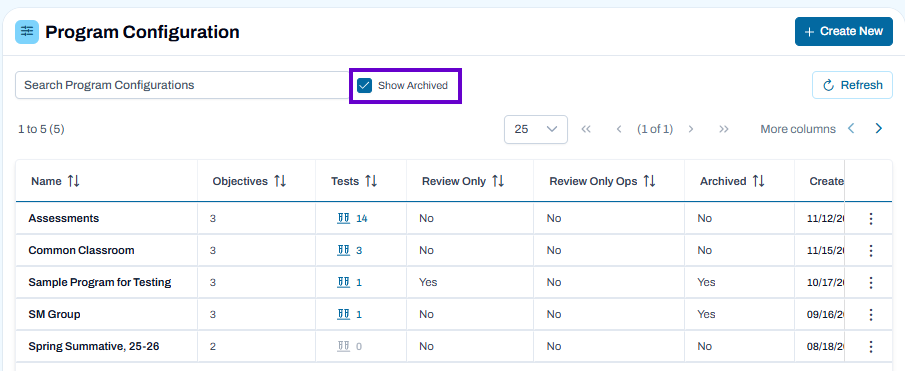This screenshot has height=371, width=905.
Task: Click the "(1 of 1)" page indicator
Action: (x=655, y=129)
